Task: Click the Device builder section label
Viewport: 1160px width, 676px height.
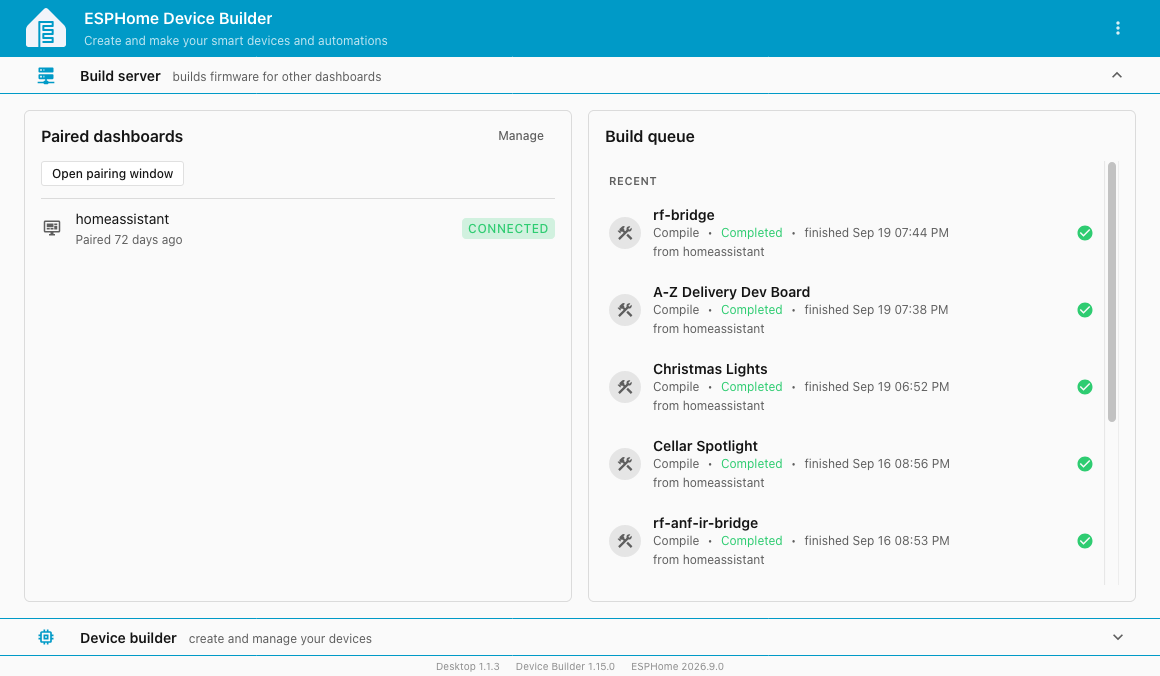Action: [x=128, y=638]
